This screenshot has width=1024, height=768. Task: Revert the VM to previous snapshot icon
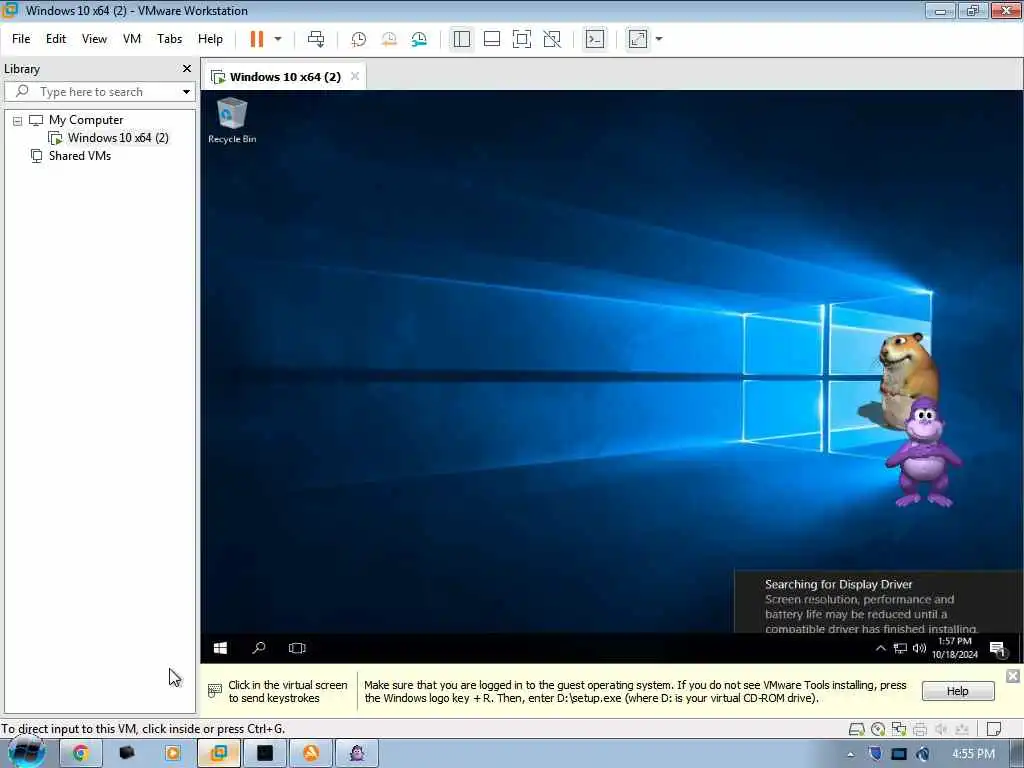coord(389,39)
